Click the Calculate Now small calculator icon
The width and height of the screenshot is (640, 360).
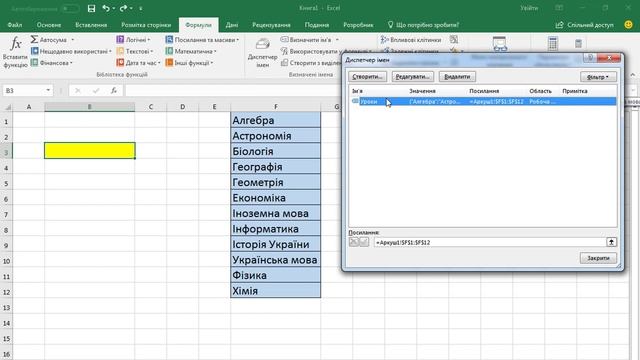coord(578,43)
